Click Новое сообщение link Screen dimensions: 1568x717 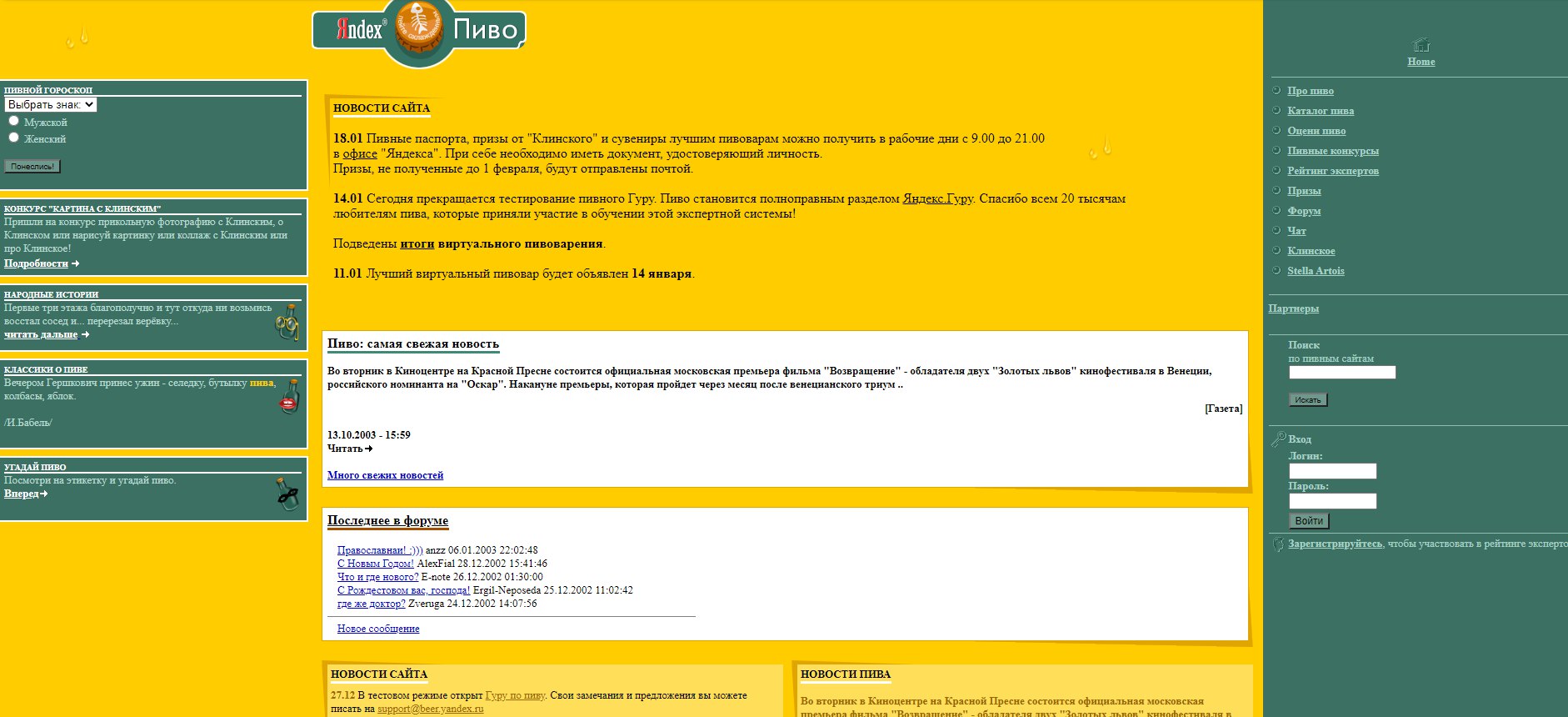click(x=378, y=629)
